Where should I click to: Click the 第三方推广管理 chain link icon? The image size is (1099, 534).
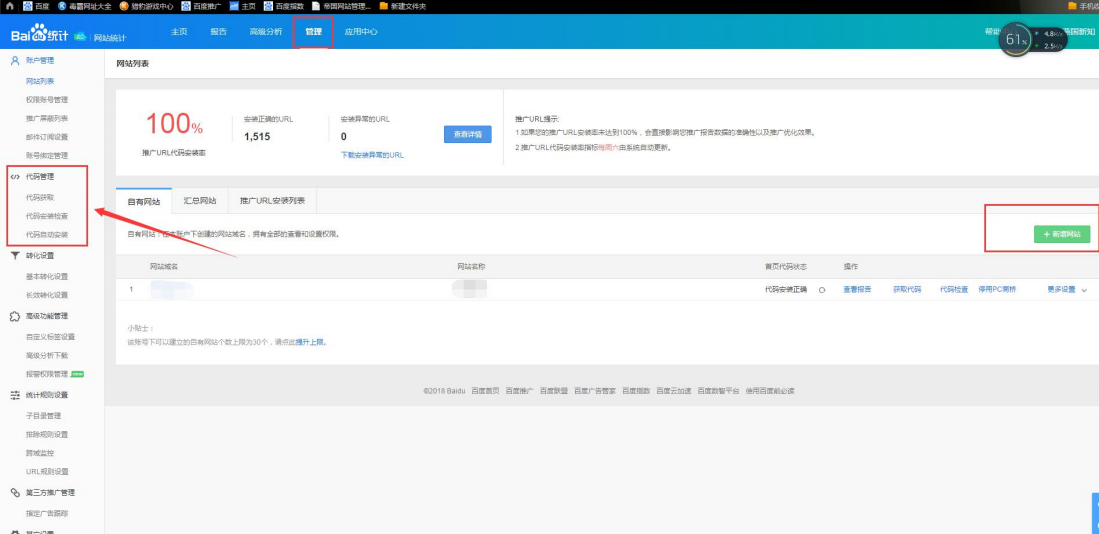[x=15, y=493]
